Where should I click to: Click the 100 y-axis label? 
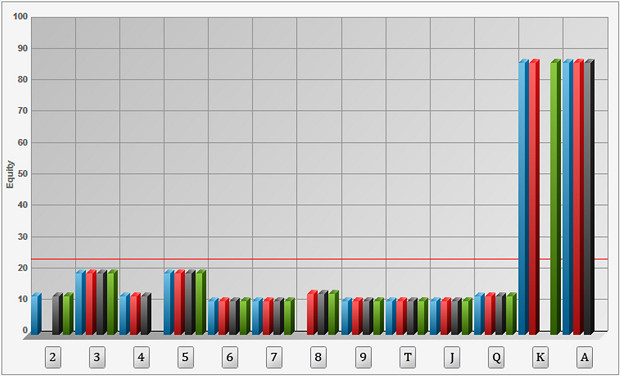pos(21,17)
